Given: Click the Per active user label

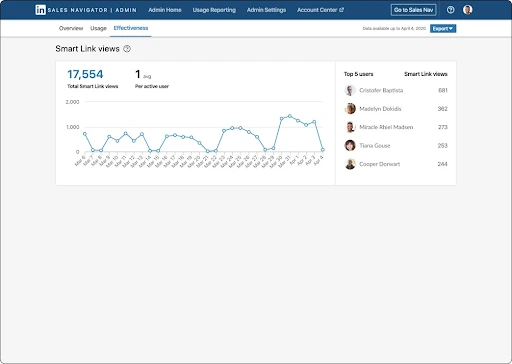Looking at the screenshot, I should [152, 86].
